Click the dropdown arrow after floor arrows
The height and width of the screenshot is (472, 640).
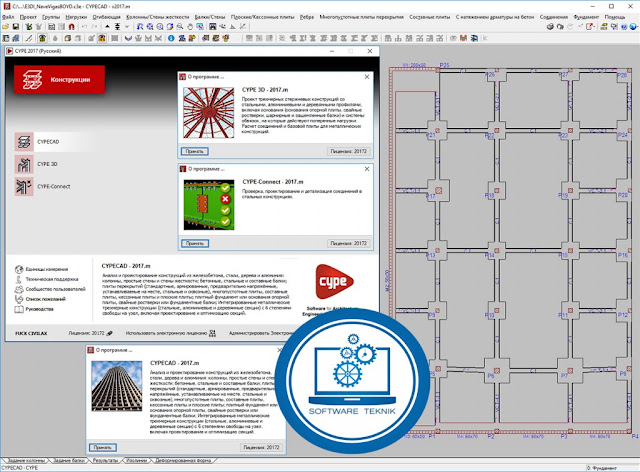click(127, 27)
